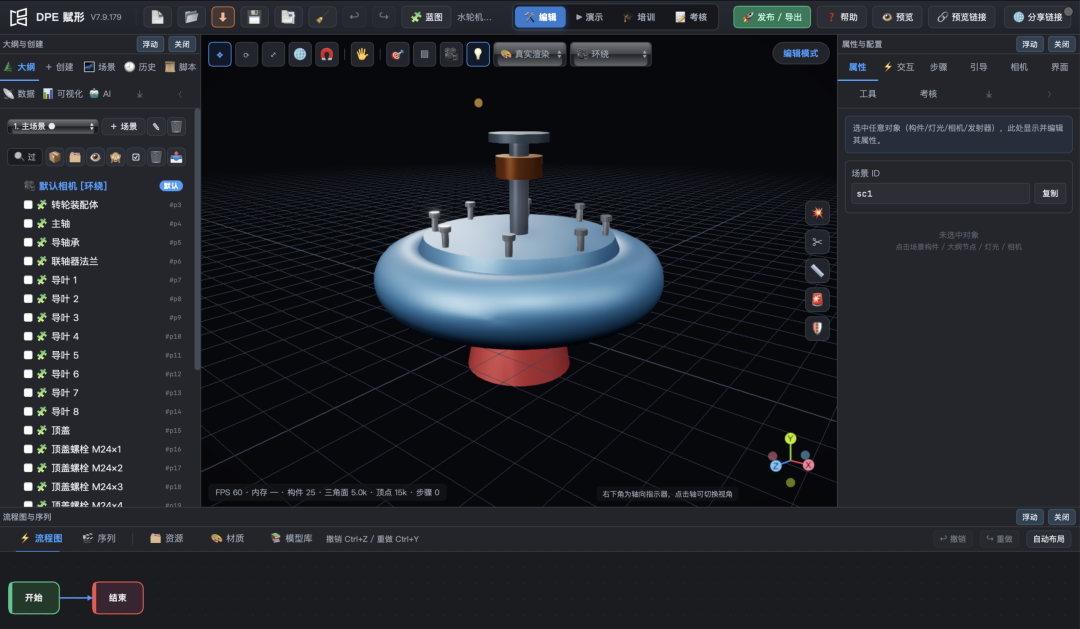Save project with the floppy disk icon

[x=254, y=17]
